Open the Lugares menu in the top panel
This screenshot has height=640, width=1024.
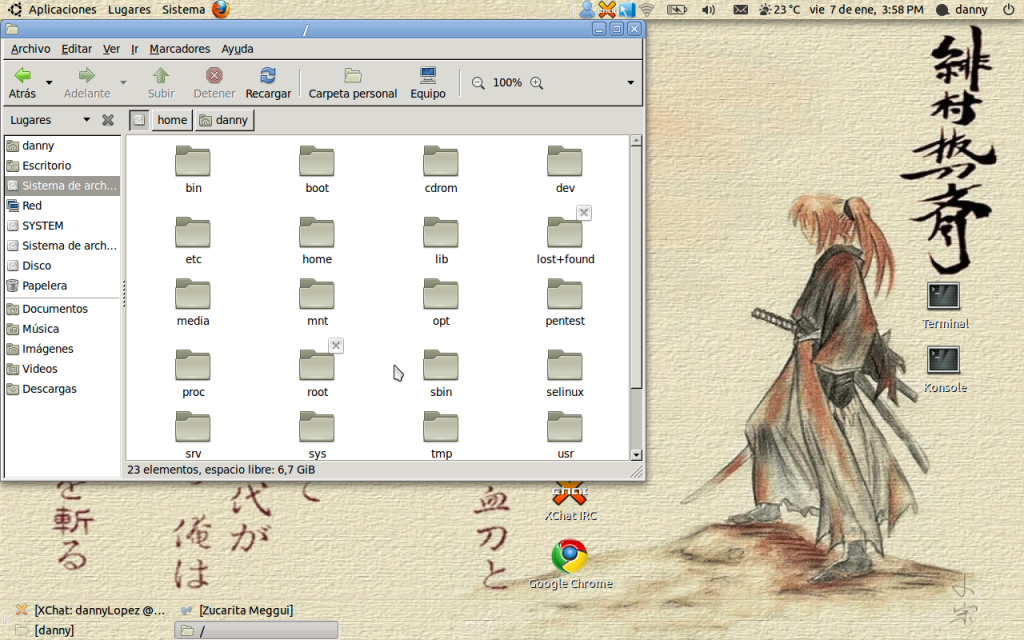(x=129, y=10)
